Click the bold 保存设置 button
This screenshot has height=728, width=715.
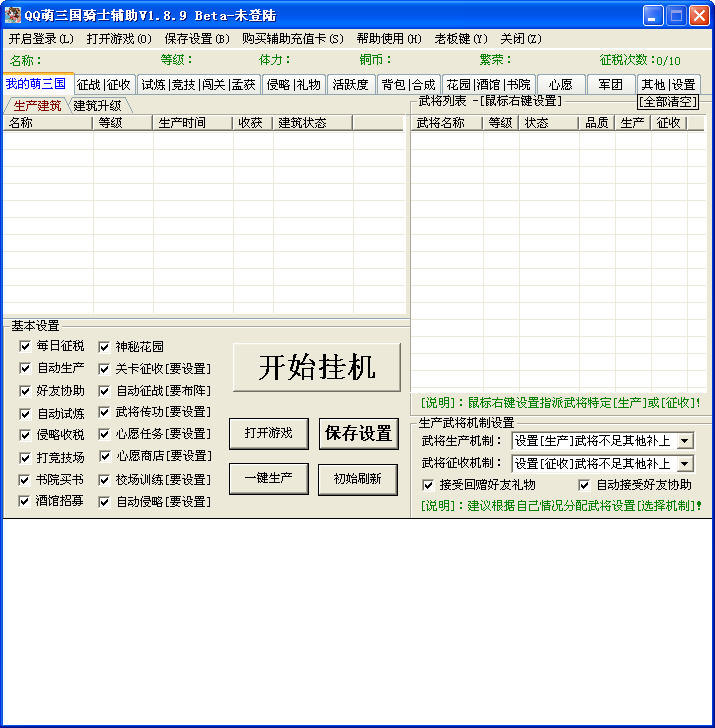[x=358, y=433]
